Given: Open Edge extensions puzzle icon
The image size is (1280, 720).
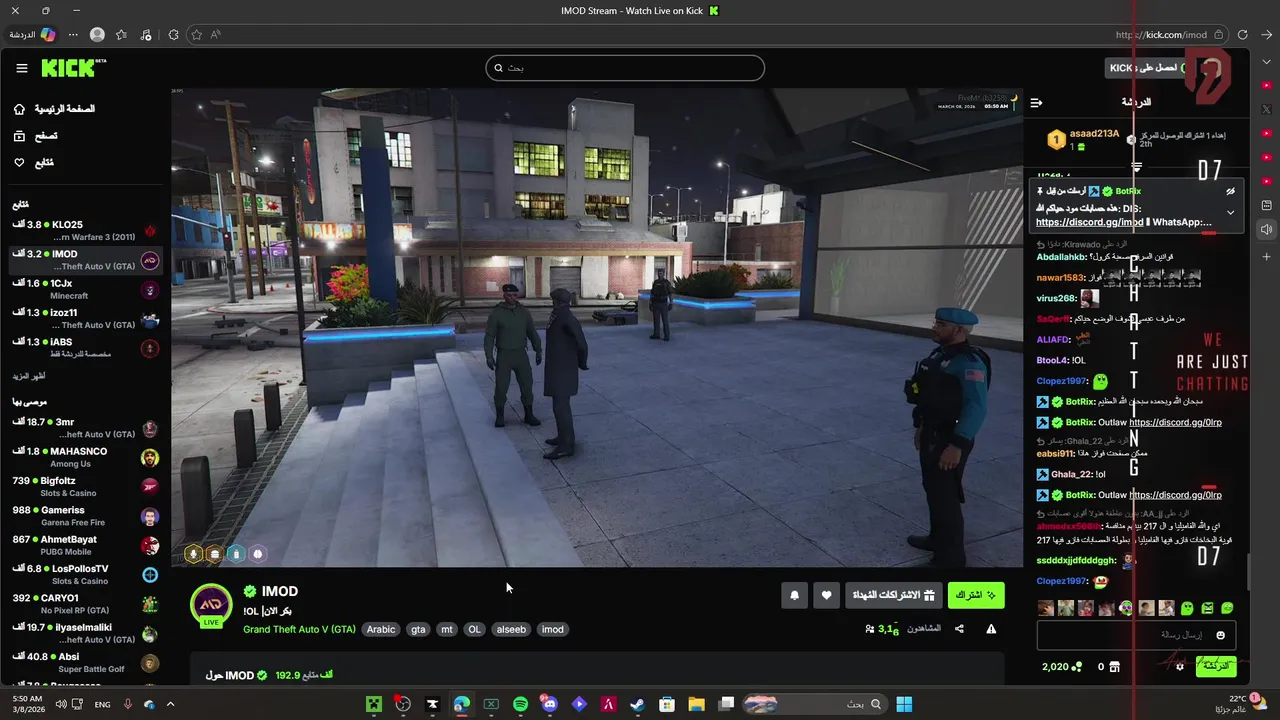Looking at the screenshot, I should tap(173, 34).
